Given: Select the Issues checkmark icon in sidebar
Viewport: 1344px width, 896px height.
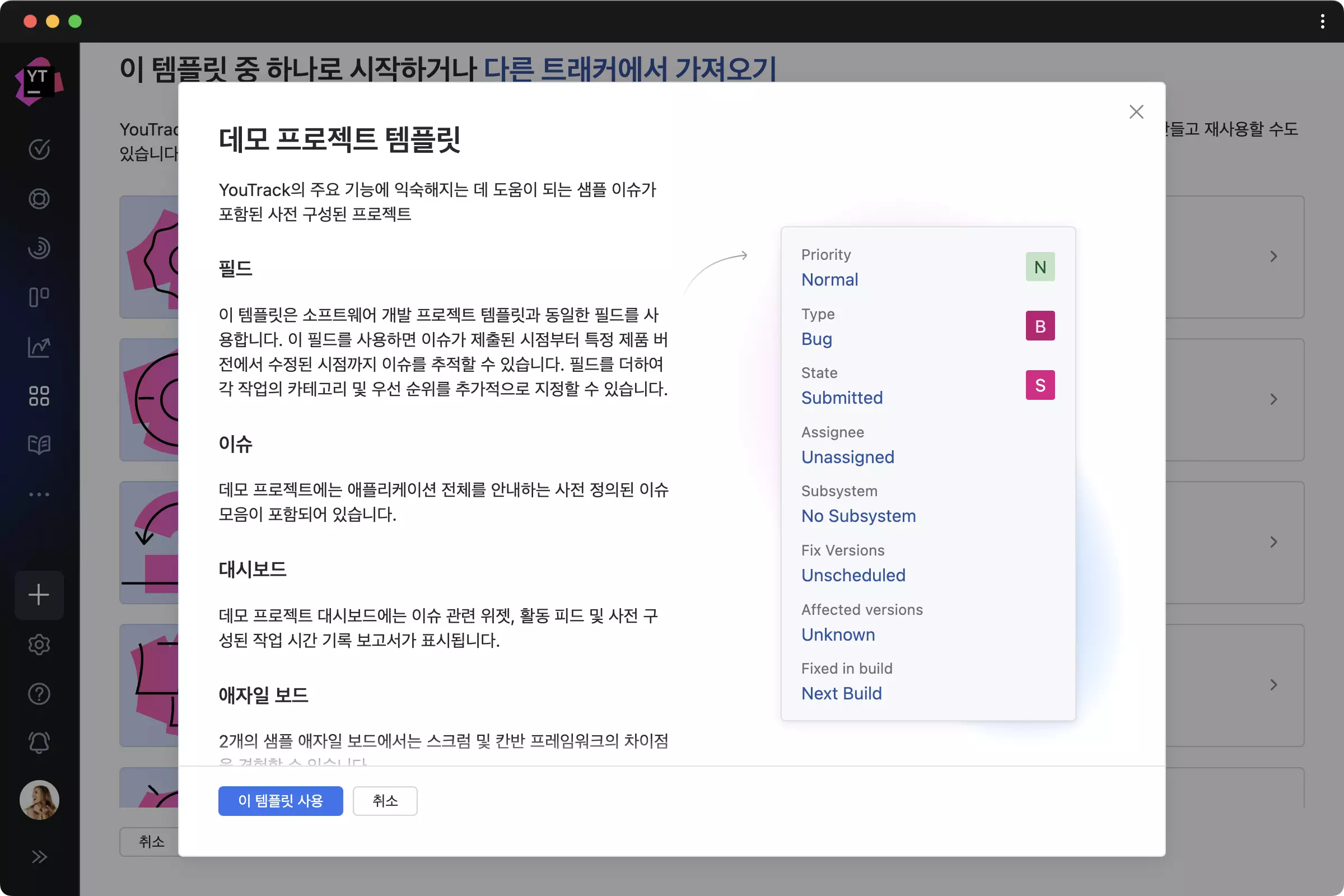Looking at the screenshot, I should pos(39,149).
